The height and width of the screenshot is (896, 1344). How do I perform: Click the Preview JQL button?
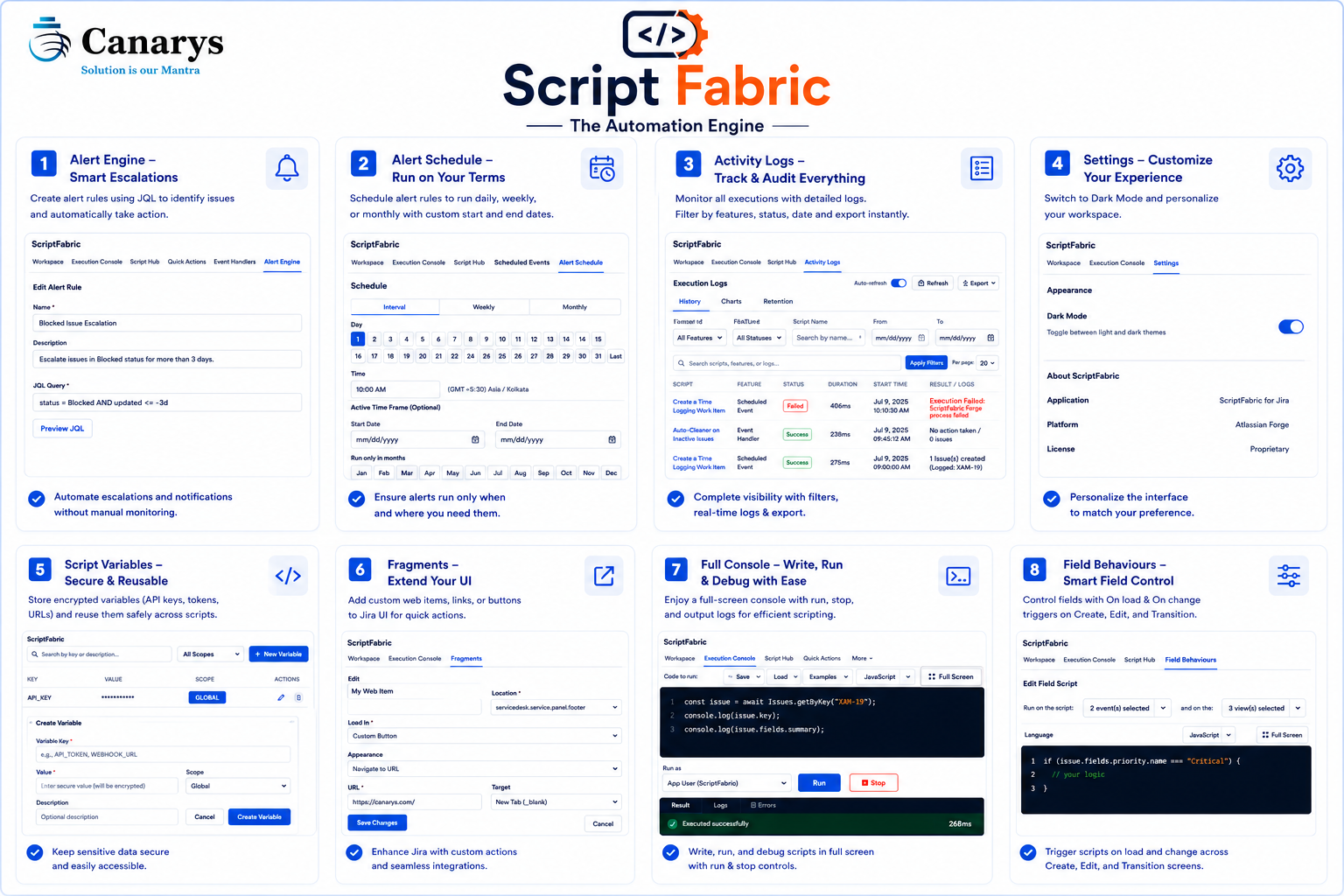[x=63, y=428]
